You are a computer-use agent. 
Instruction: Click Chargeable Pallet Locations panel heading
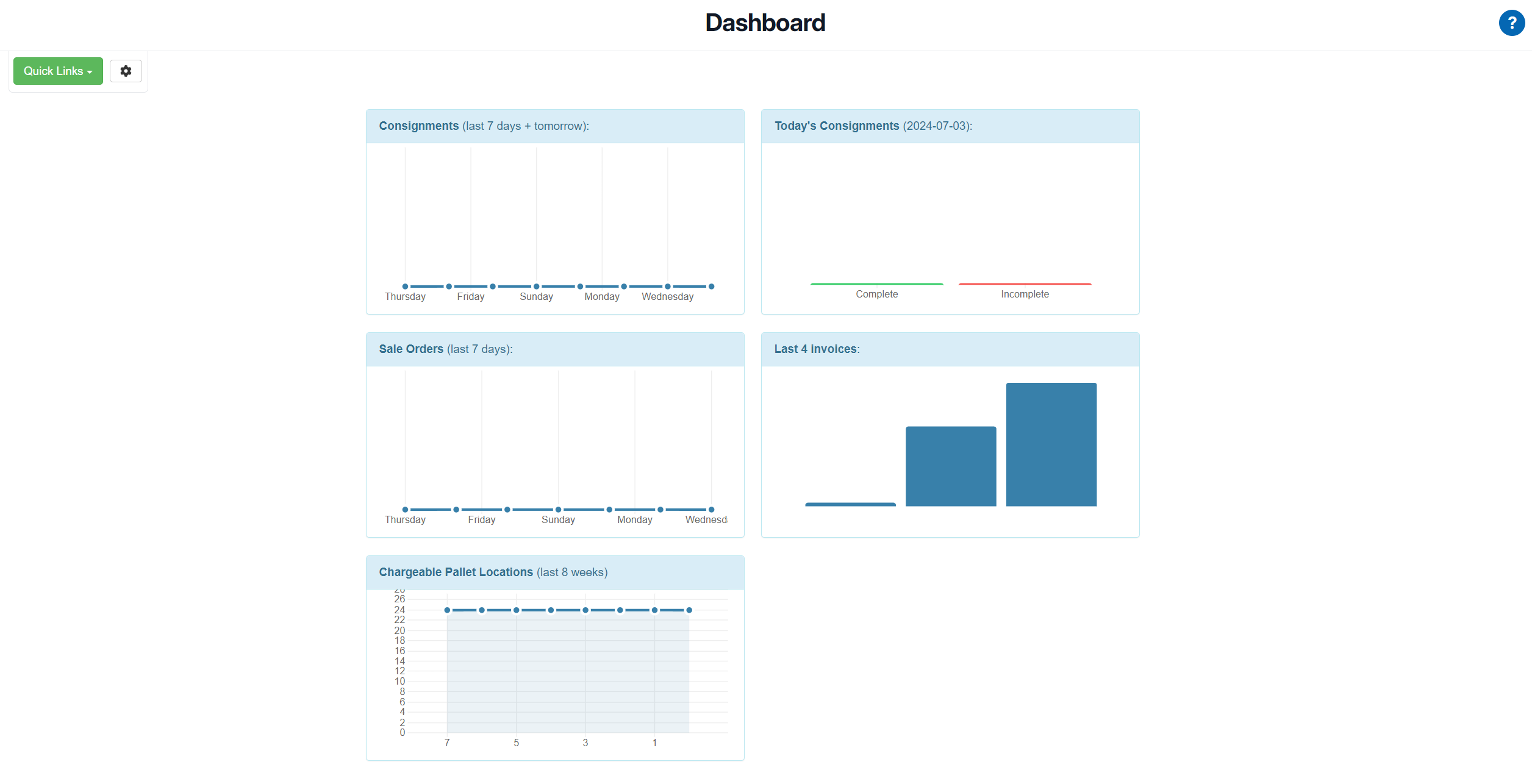point(456,572)
